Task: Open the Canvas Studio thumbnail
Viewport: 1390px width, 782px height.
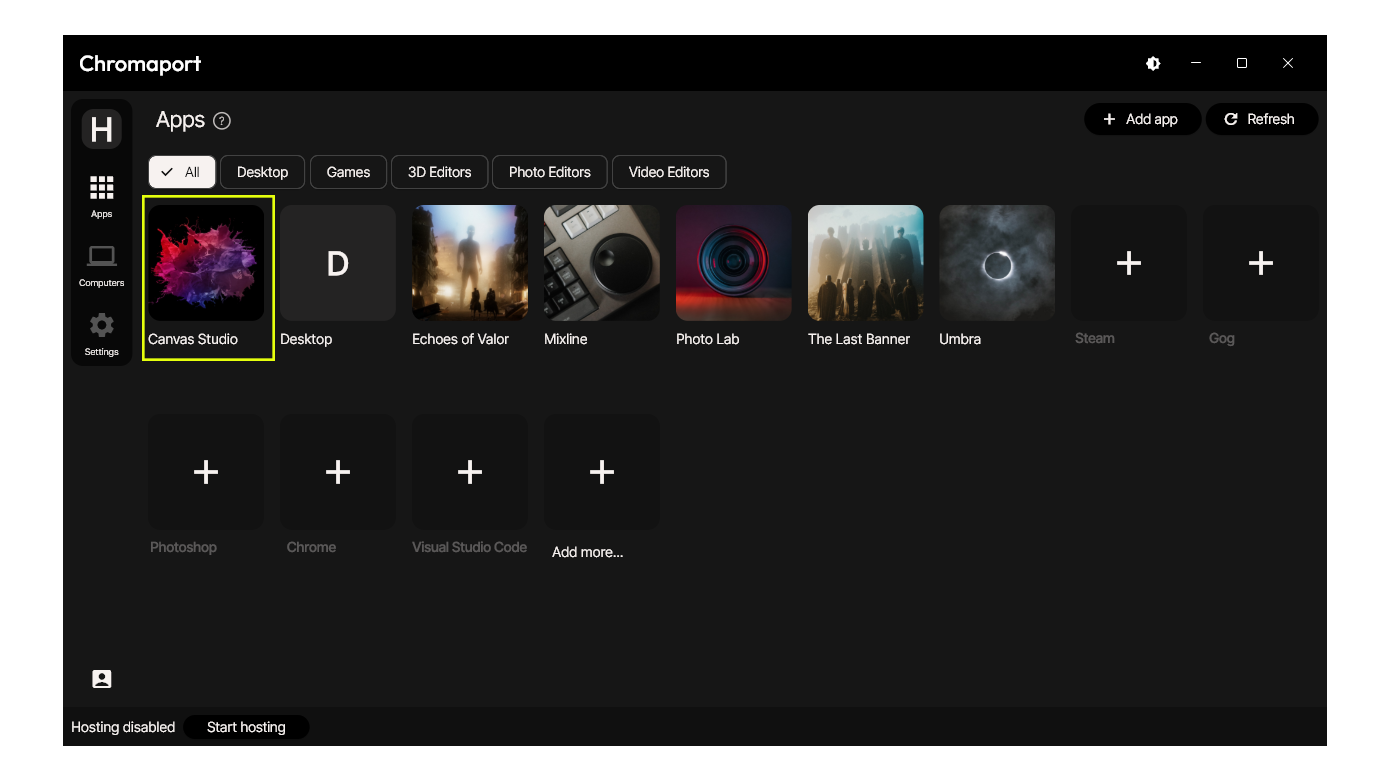Action: tap(206, 263)
